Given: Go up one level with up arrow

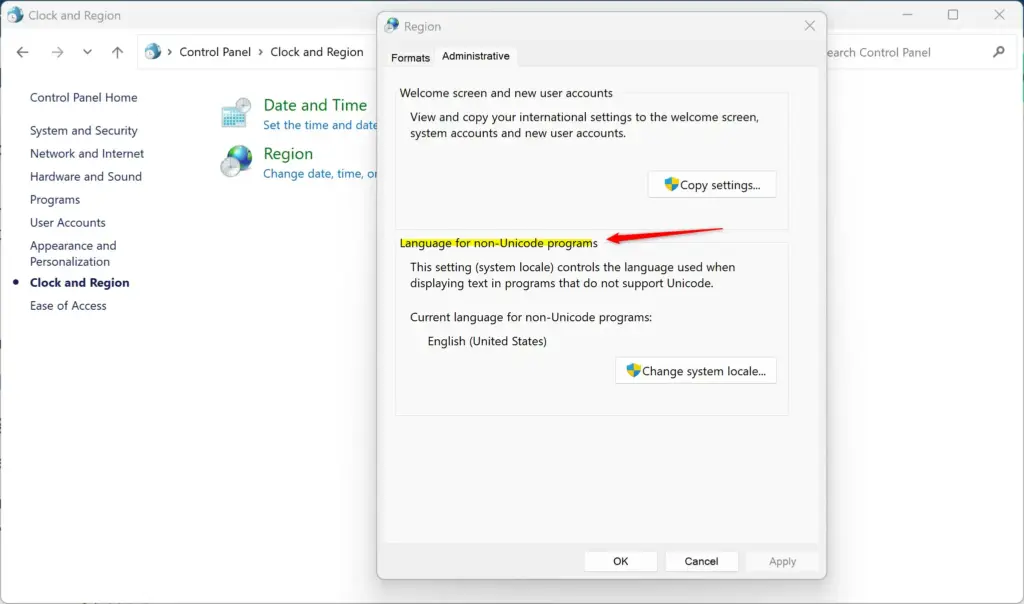Looking at the screenshot, I should (118, 52).
